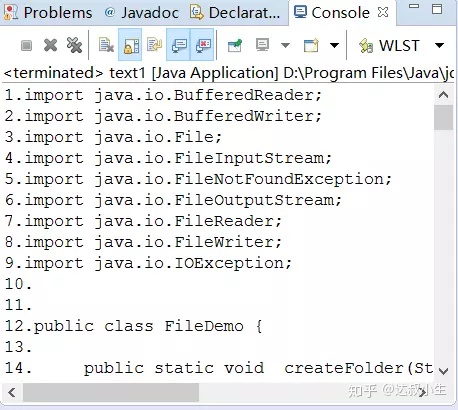Click the Open Console icon

tap(311, 45)
